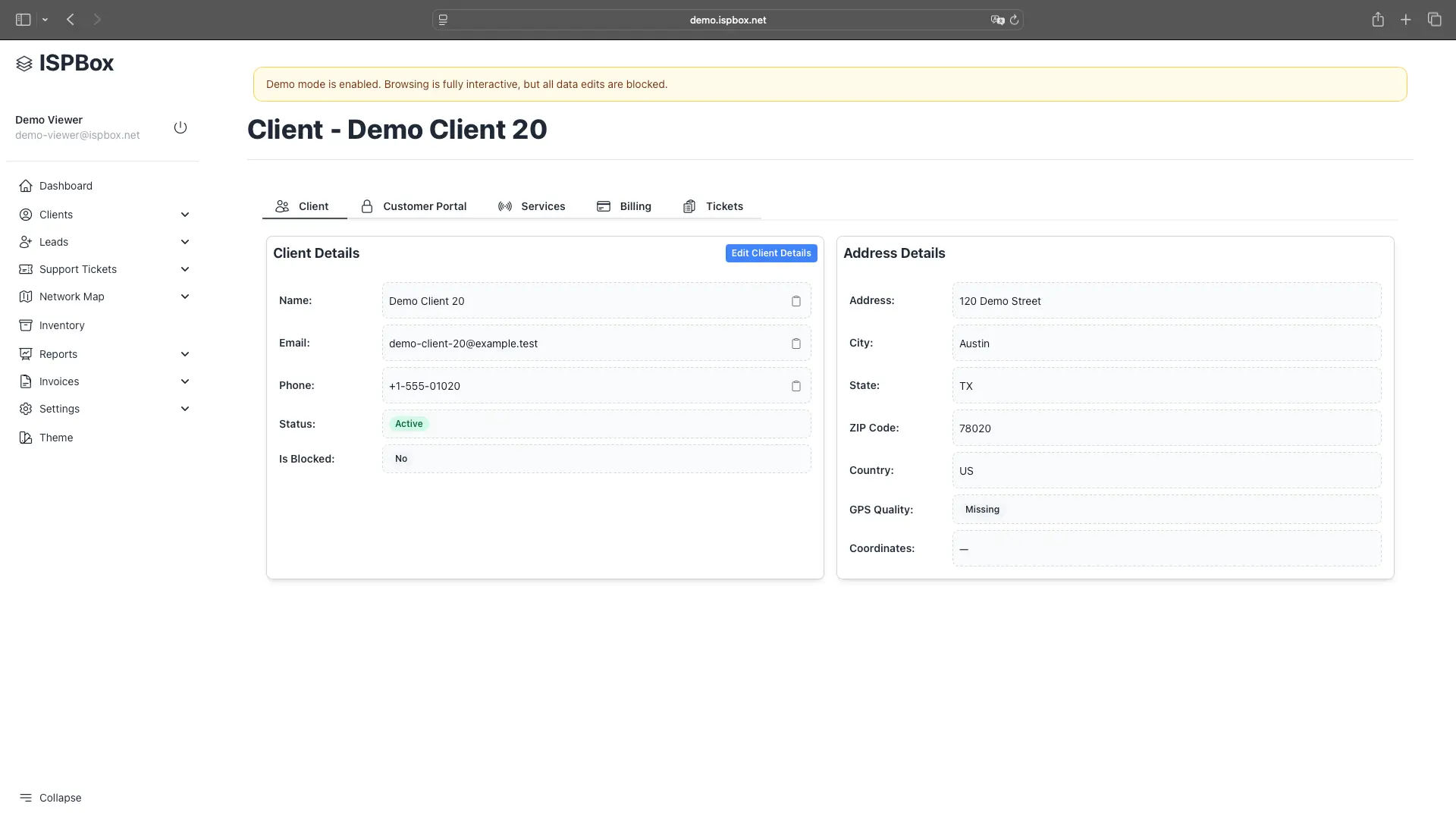The image size is (1456, 819).
Task: Open the browser sidebar dropdown arrow
Action: (45, 20)
